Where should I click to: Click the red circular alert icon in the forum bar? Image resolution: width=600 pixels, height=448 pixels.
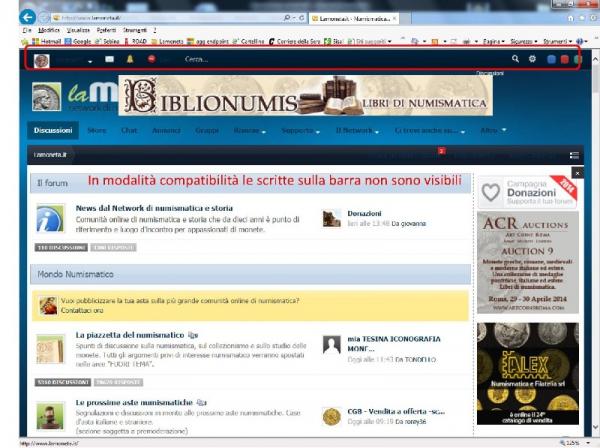[152, 59]
